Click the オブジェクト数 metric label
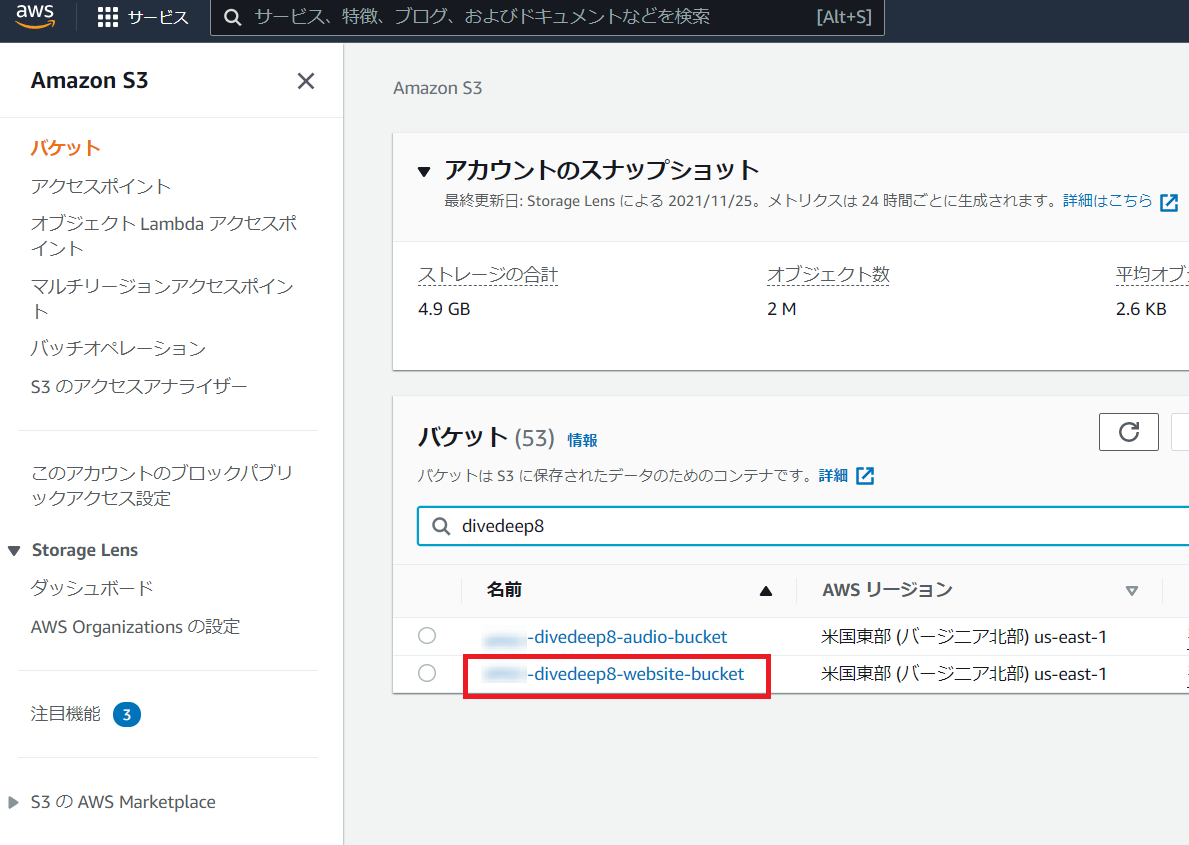The width and height of the screenshot is (1189, 845). 828,275
